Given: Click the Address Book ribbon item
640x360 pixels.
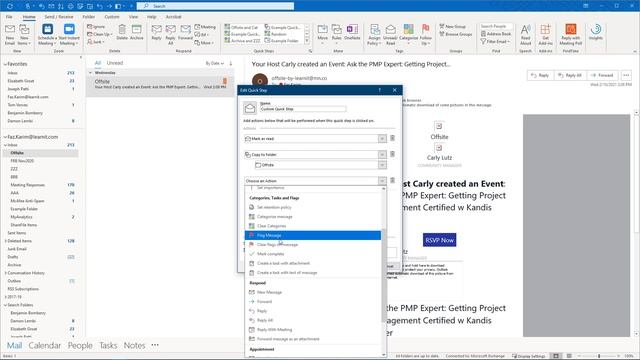Looking at the screenshot, I should [496, 34].
